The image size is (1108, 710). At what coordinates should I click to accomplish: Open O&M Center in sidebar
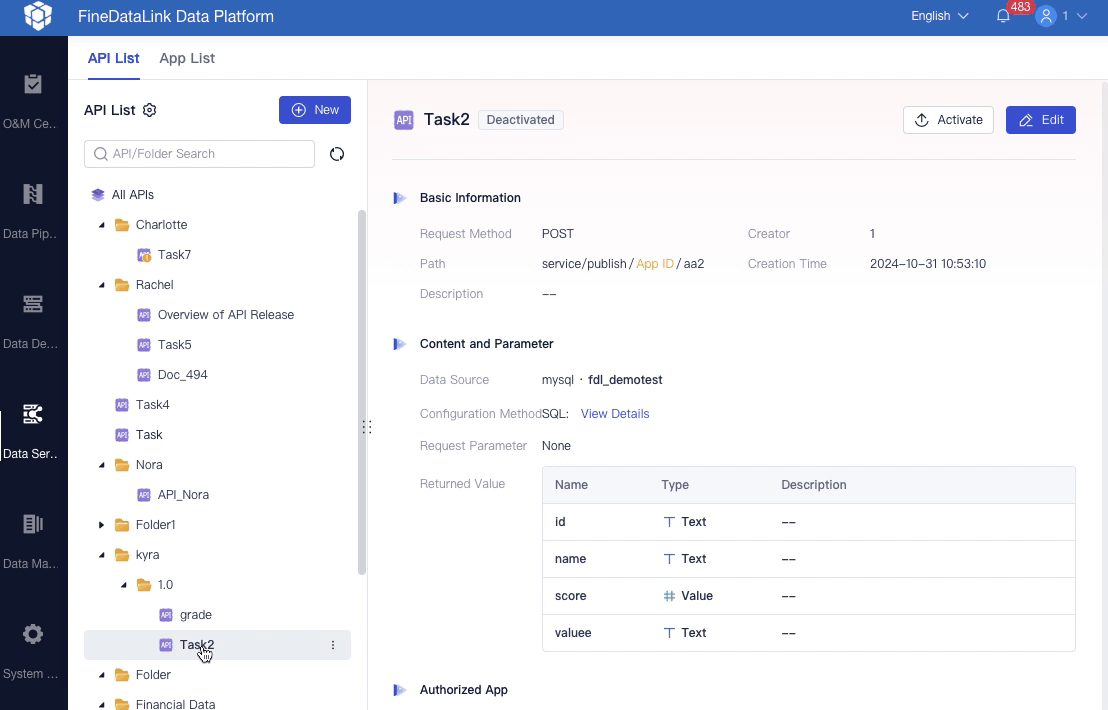click(x=33, y=101)
